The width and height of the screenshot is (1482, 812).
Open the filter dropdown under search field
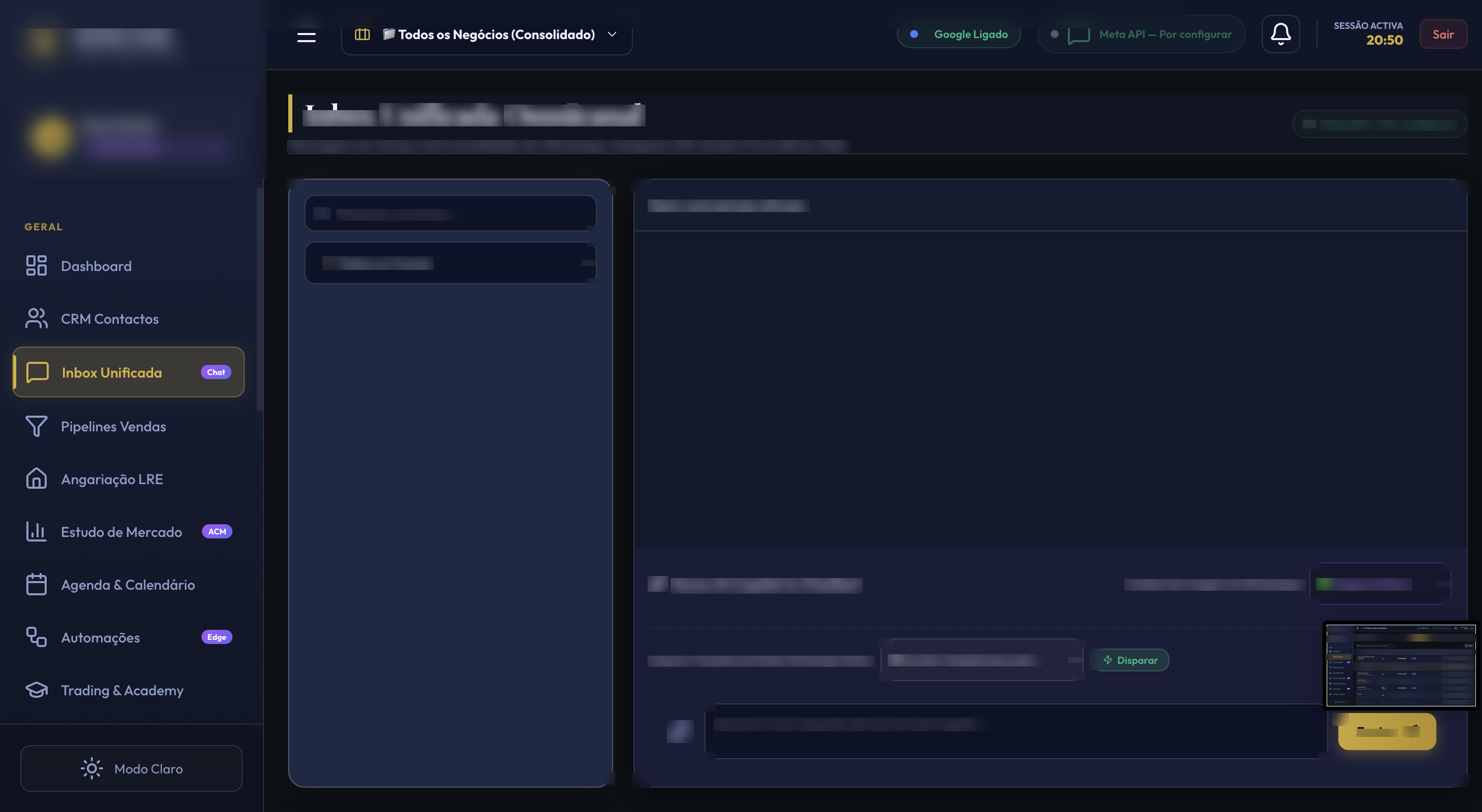pos(451,263)
